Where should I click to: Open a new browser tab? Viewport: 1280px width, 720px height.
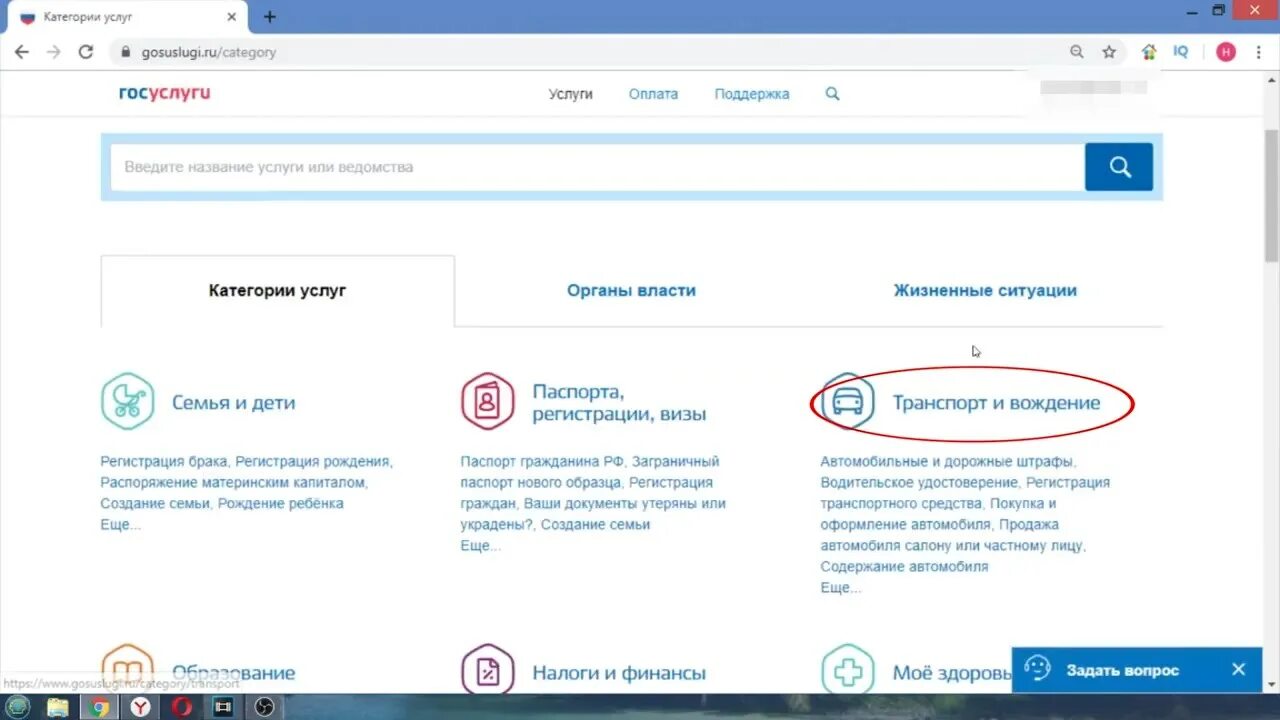(270, 17)
